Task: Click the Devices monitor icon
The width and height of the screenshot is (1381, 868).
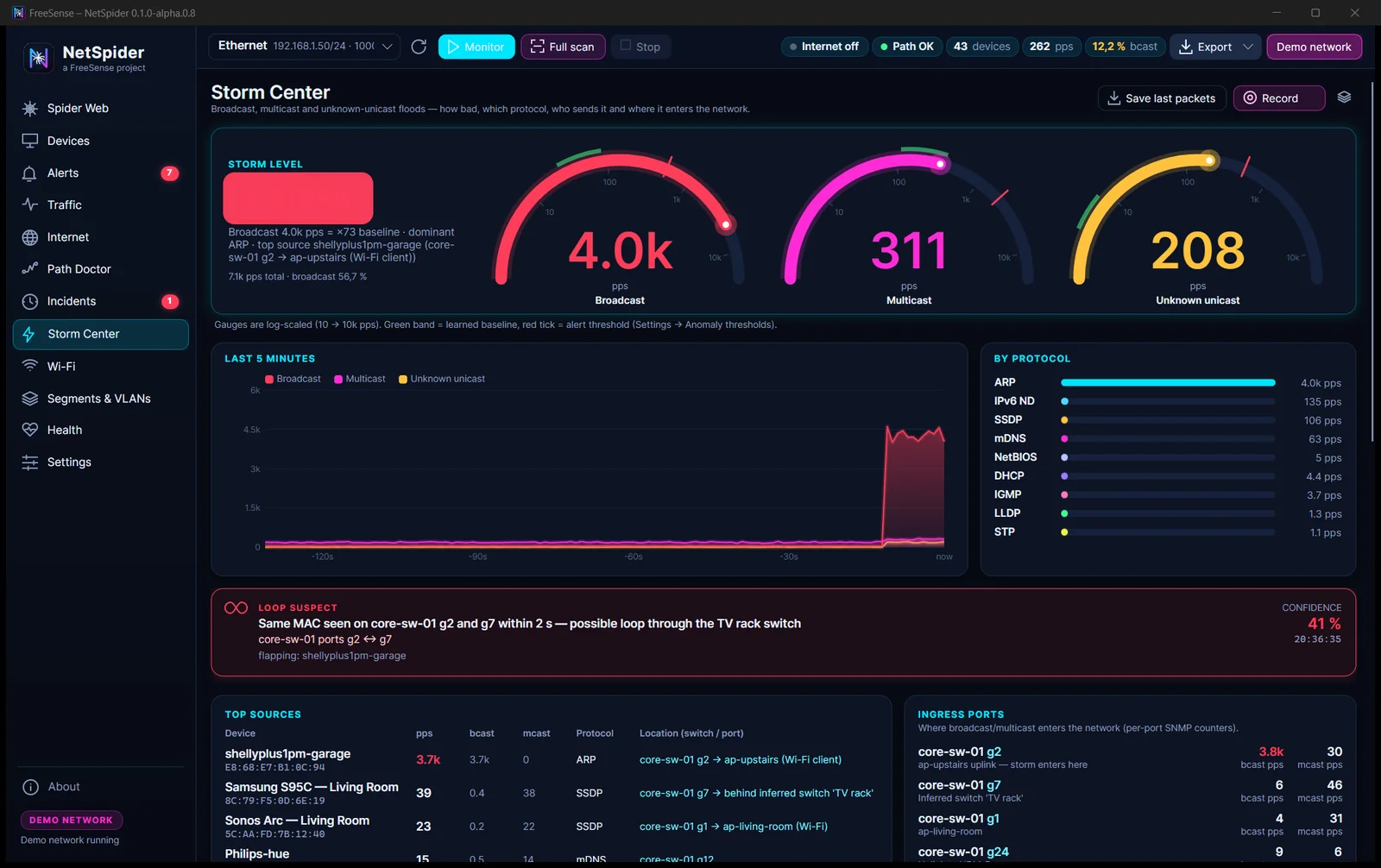Action: click(30, 141)
